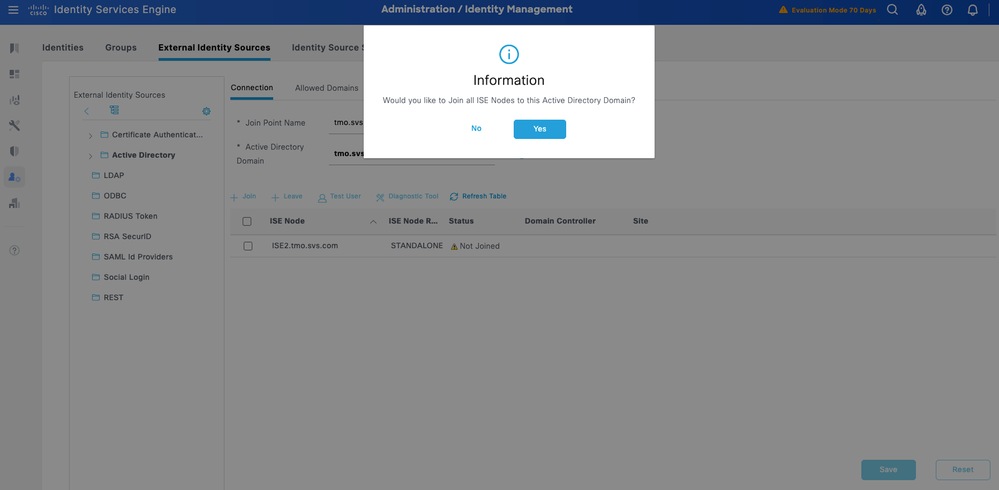Open the Operations tools sidebar icon
The image size is (999, 490).
(14, 126)
